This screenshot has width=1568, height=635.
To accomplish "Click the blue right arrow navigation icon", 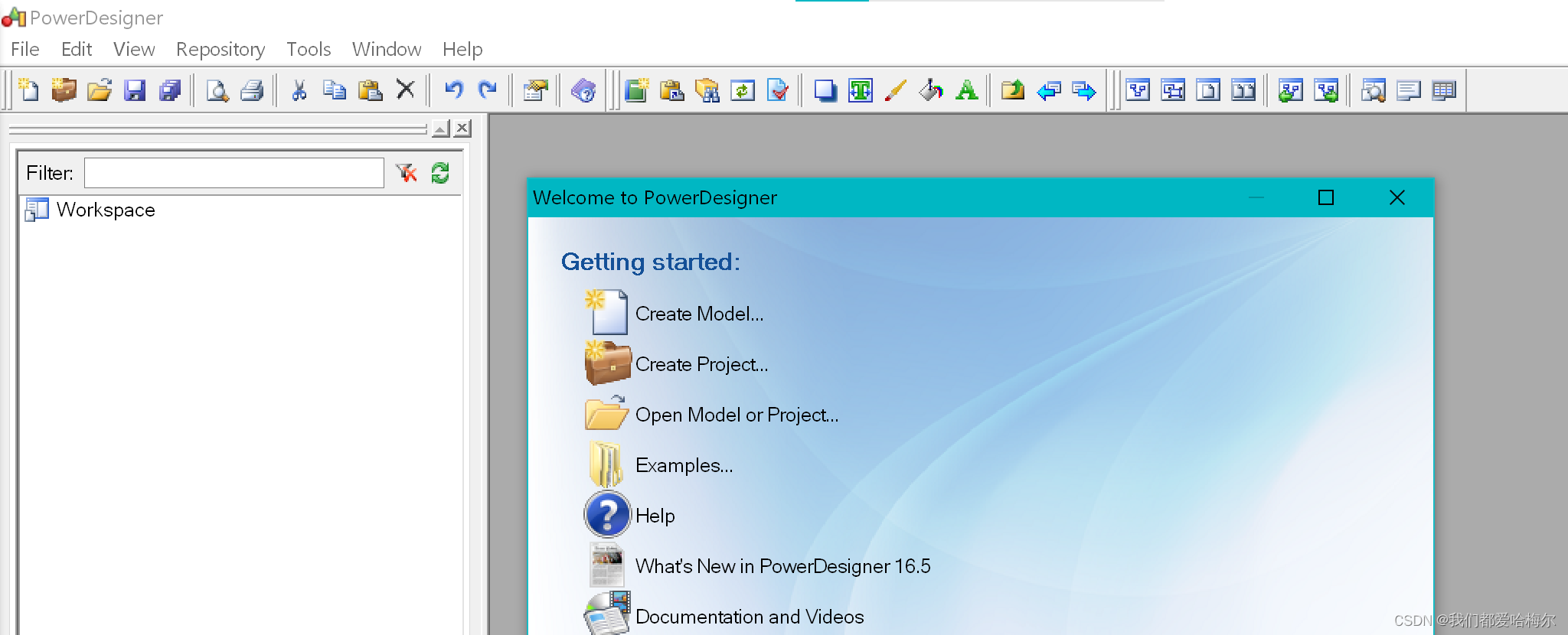I will point(1084,90).
